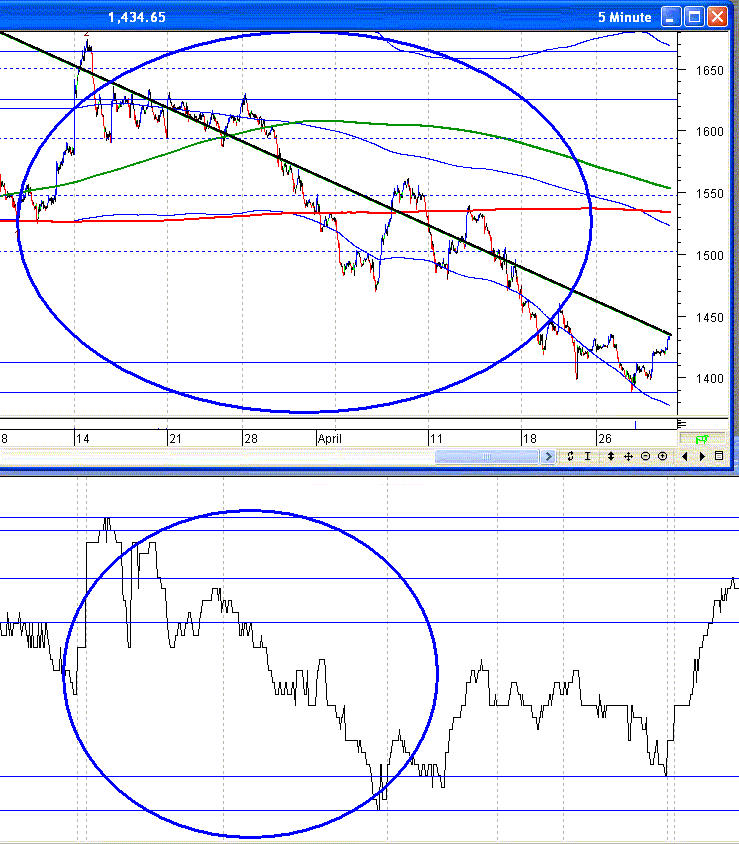Click the vertical scale arrows icon
The width and height of the screenshot is (739, 844).
point(609,456)
